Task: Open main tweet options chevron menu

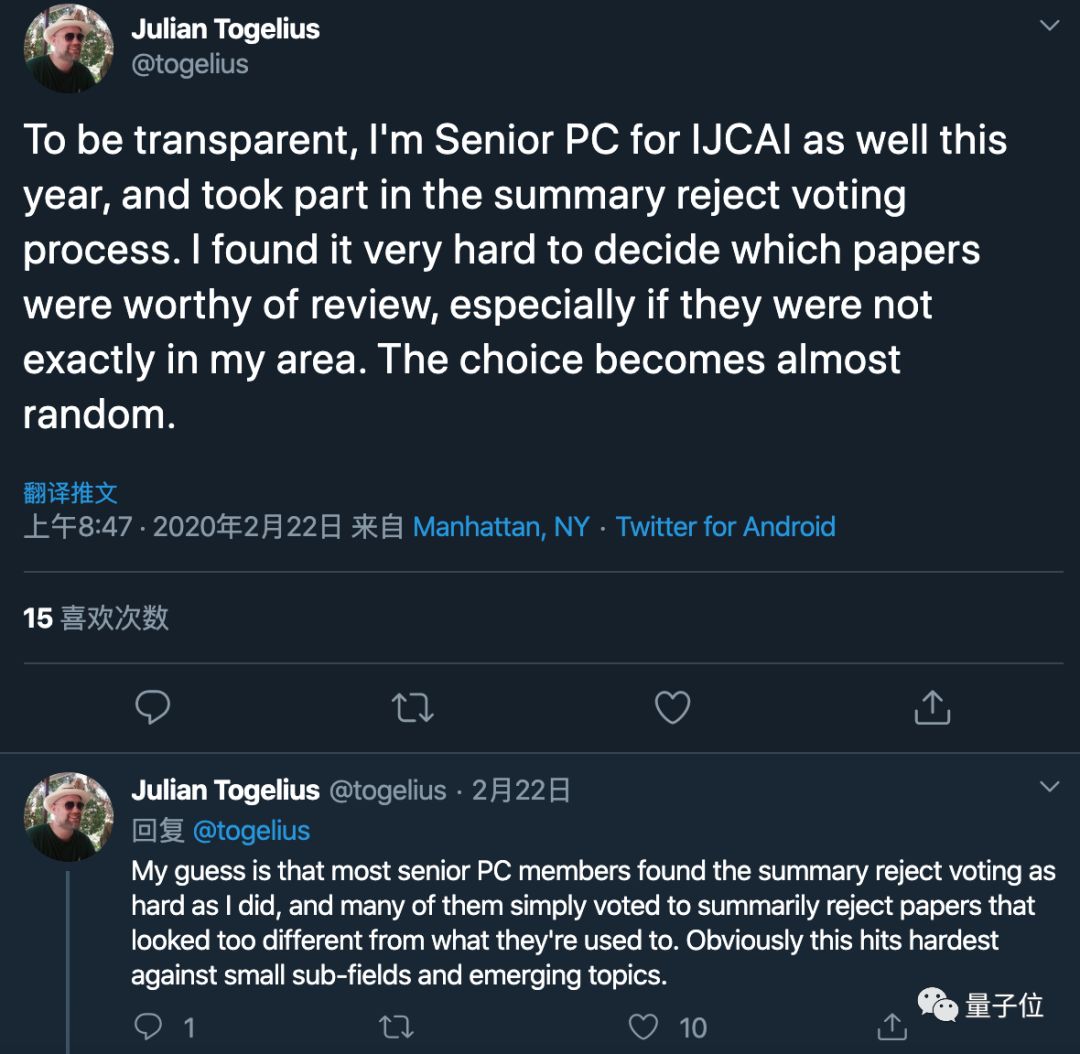Action: click(1049, 26)
